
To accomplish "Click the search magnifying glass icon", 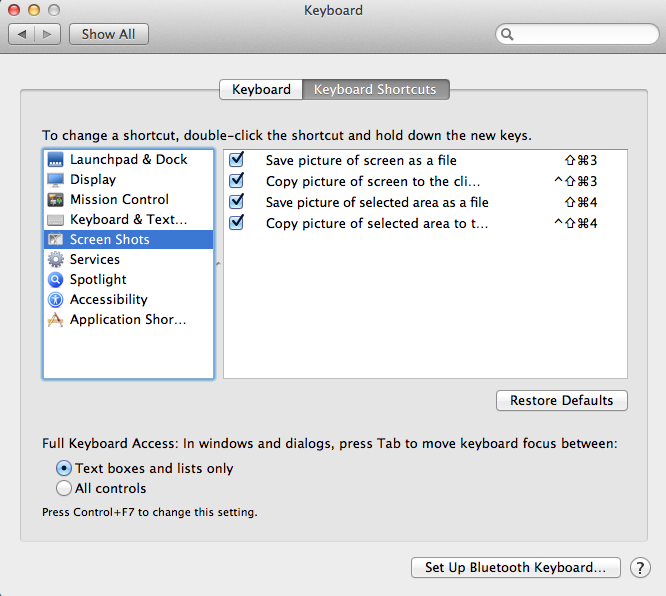I will [x=507, y=34].
